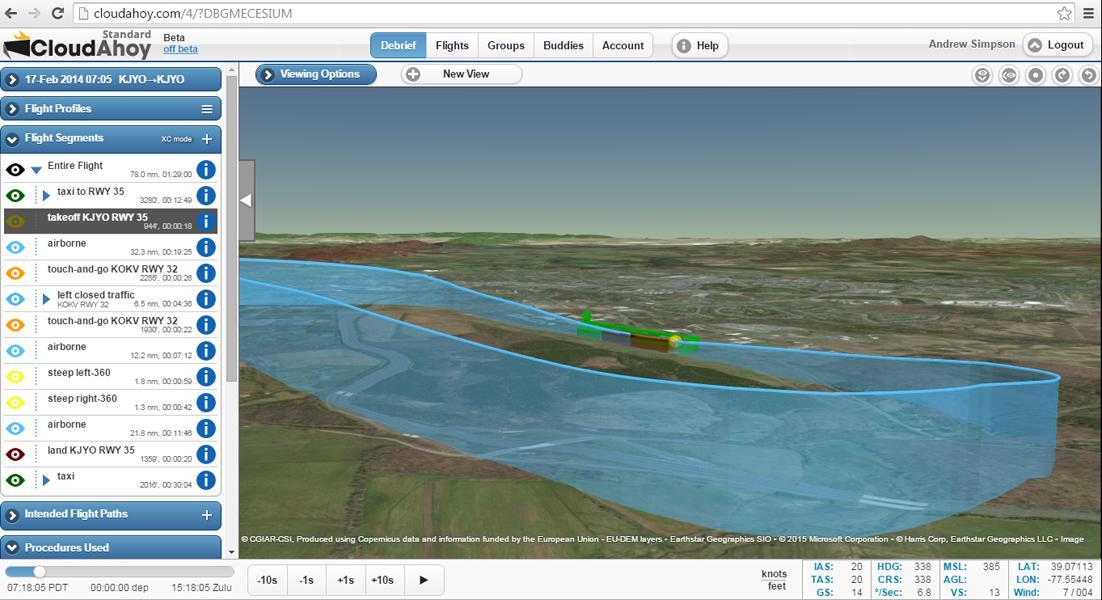1102x600 pixels.
Task: Step forward 10 seconds
Action: pos(383,580)
